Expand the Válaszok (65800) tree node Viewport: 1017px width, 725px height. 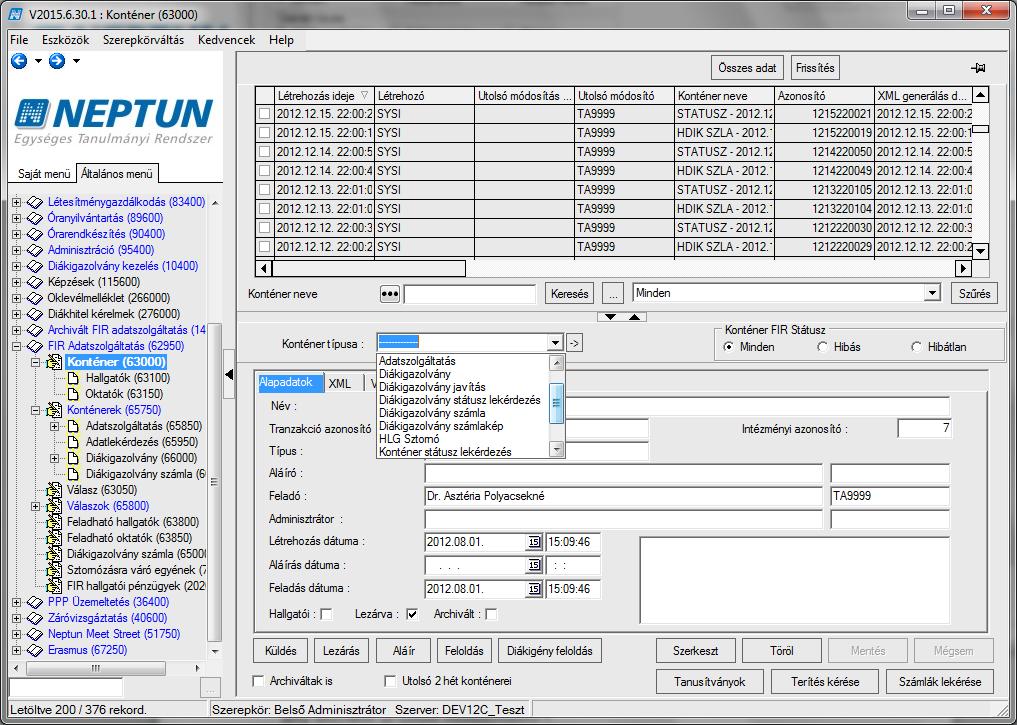[36, 506]
